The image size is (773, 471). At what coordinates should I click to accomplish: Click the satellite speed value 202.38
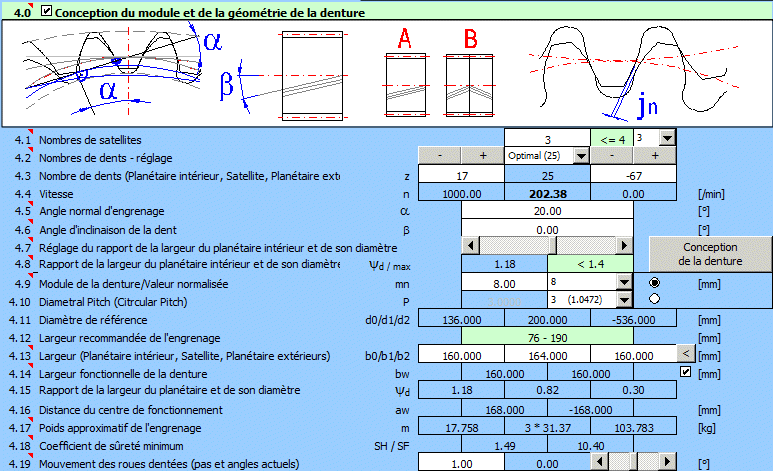547,194
